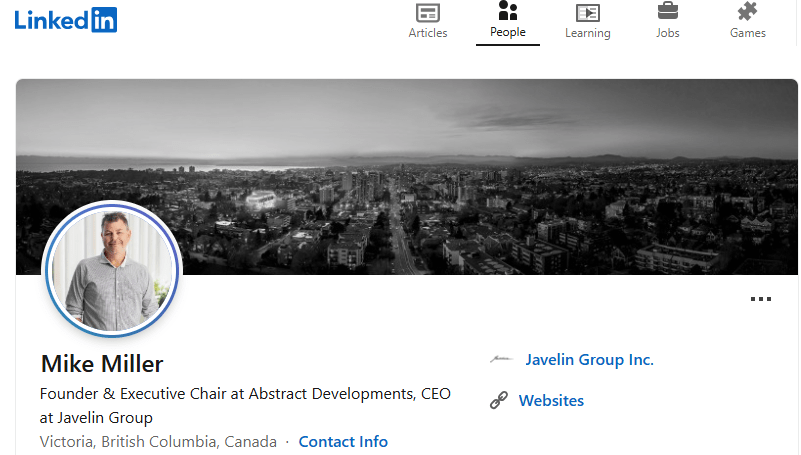Viewport: 801px width, 455px height.
Task: Select the People tab label
Action: tap(508, 33)
